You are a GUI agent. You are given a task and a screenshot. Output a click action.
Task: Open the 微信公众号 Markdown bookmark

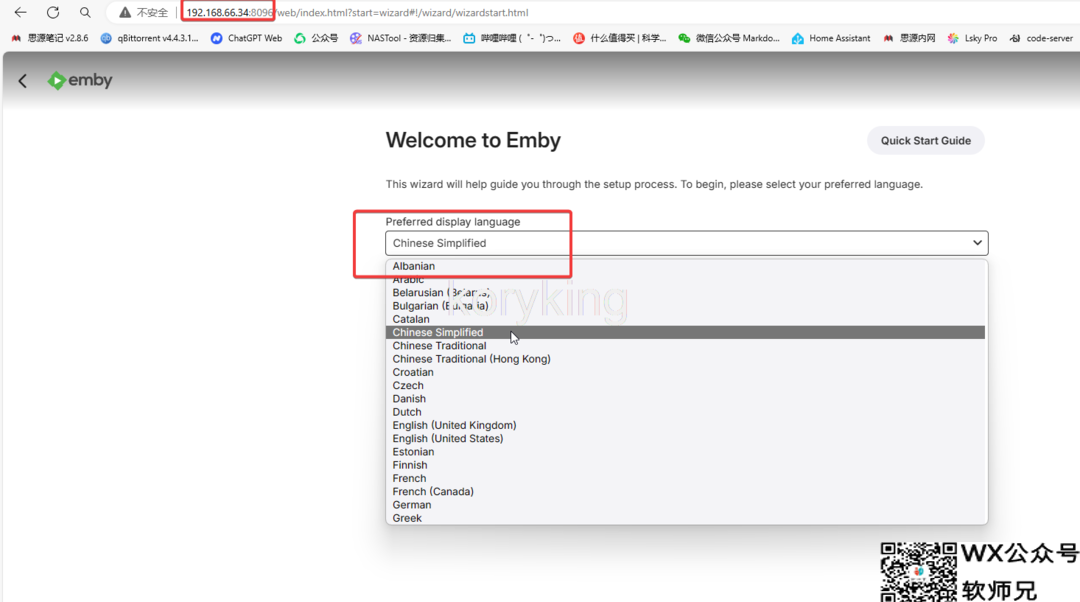[x=729, y=39]
